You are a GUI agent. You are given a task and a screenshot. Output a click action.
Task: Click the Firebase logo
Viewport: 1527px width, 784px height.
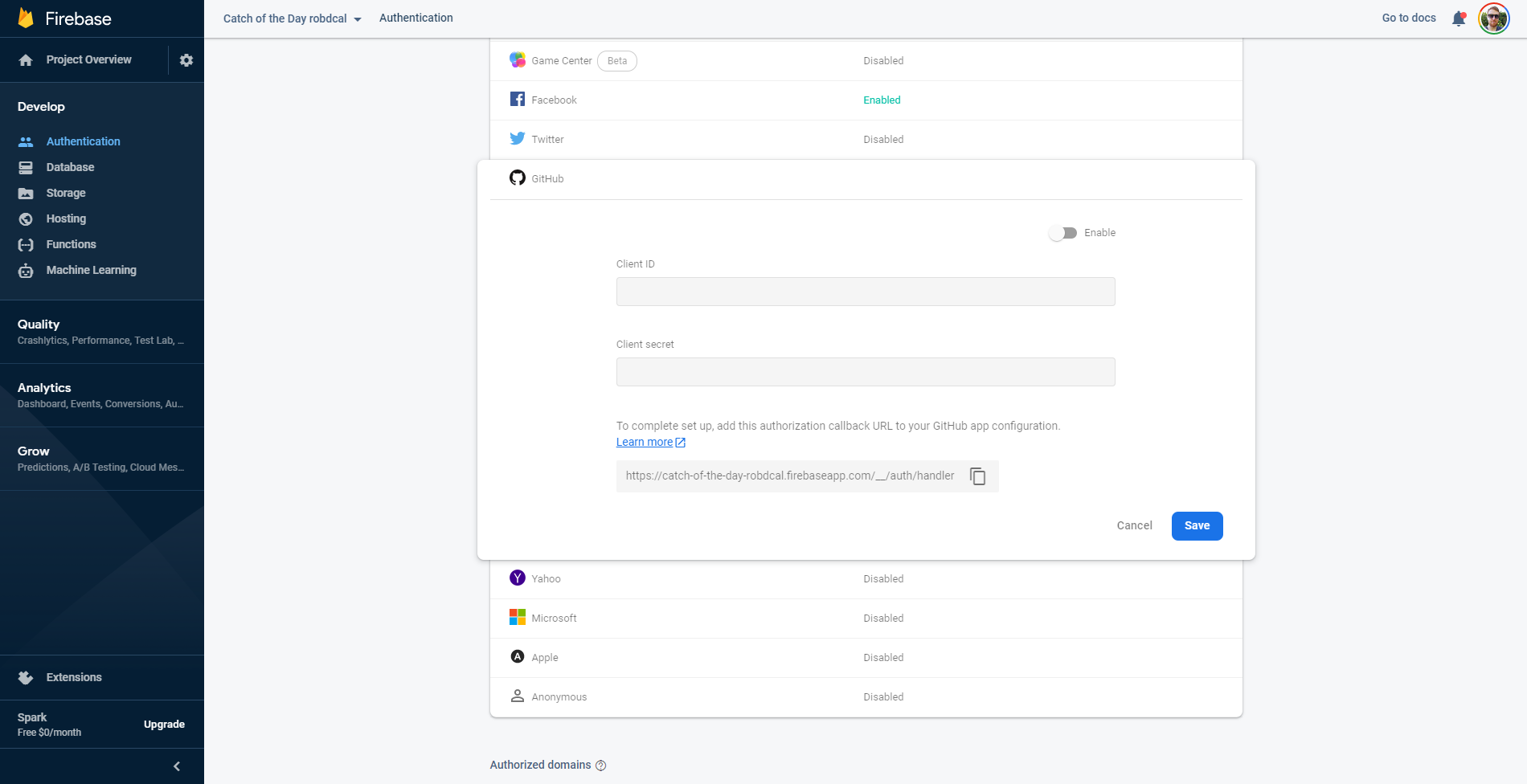(27, 18)
